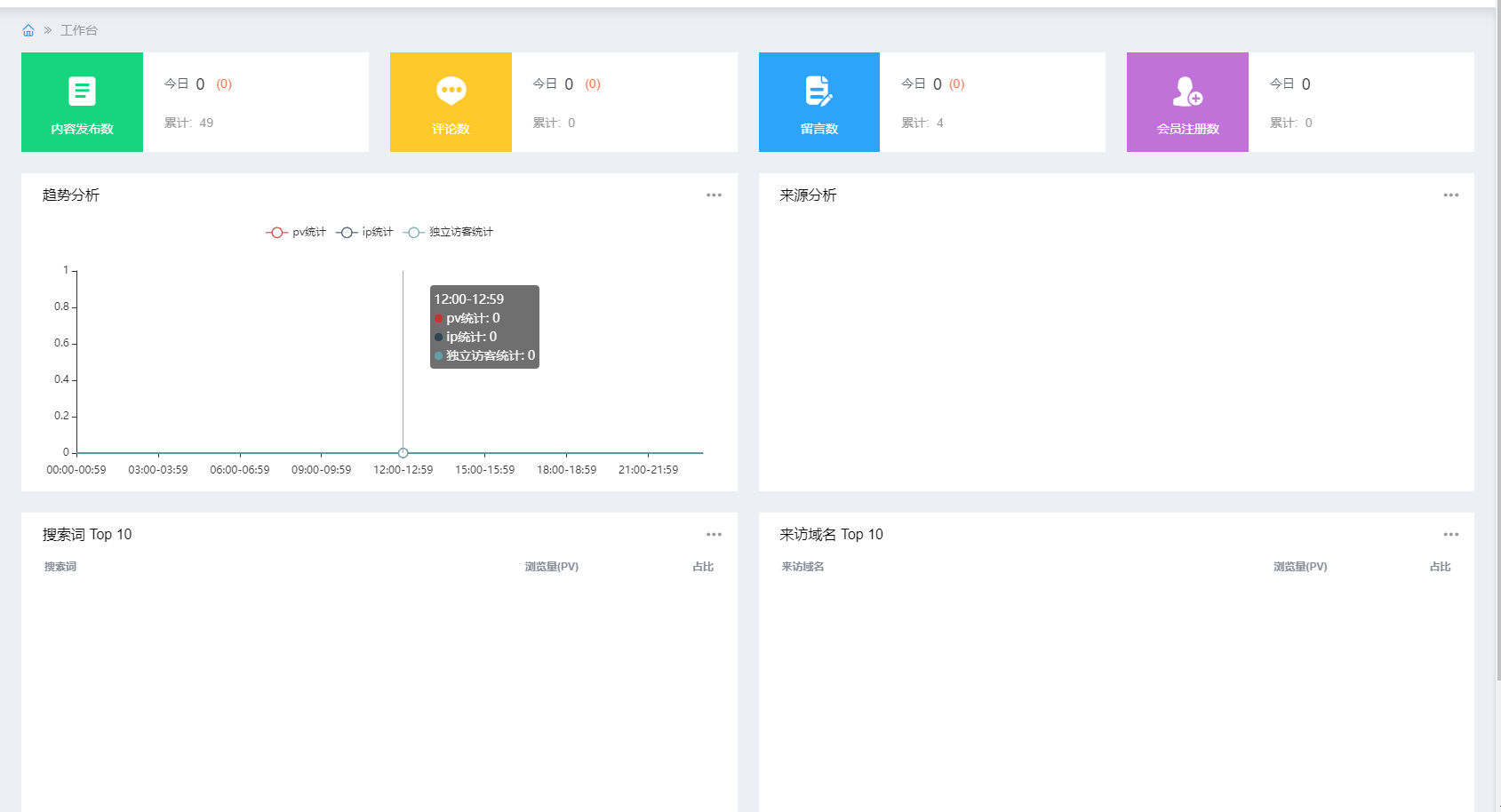Toggle ip统计 series in chart legend
Viewport: 1501px width, 812px height.
364,232
